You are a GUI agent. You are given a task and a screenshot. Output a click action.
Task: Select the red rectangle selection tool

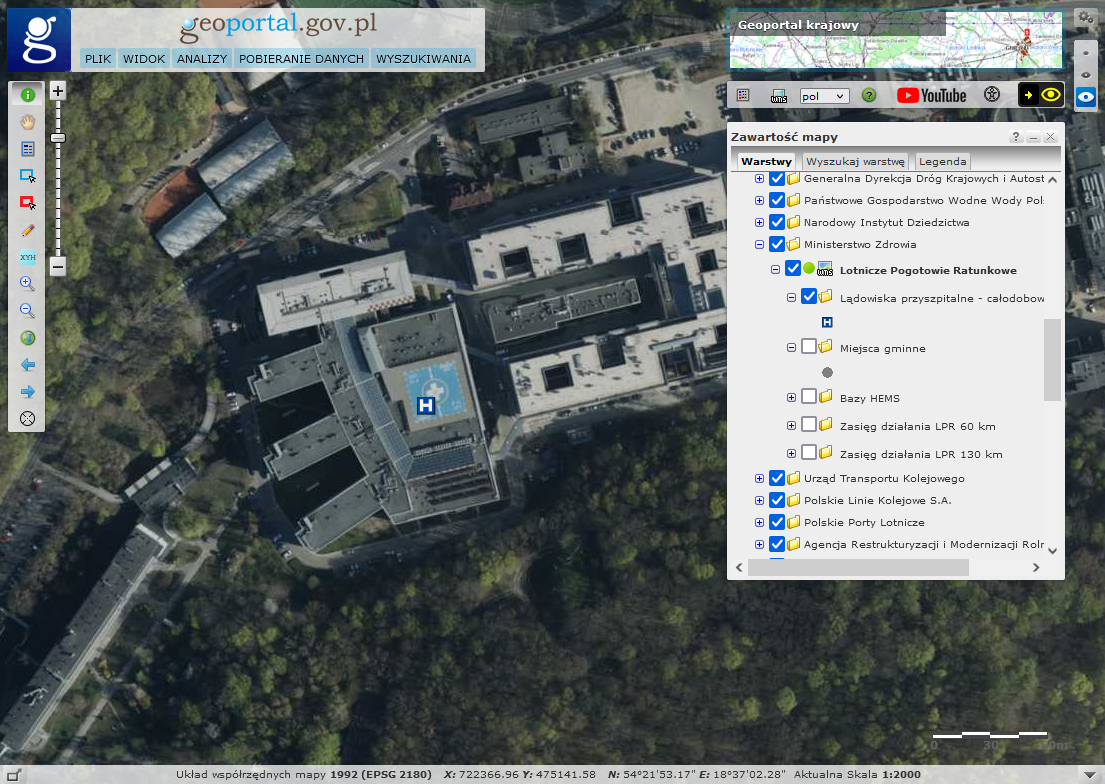(27, 203)
